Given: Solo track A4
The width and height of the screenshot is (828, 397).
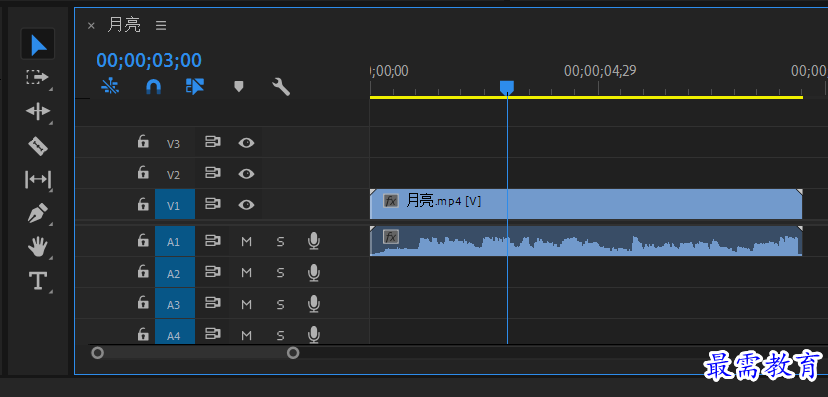Looking at the screenshot, I should [280, 335].
